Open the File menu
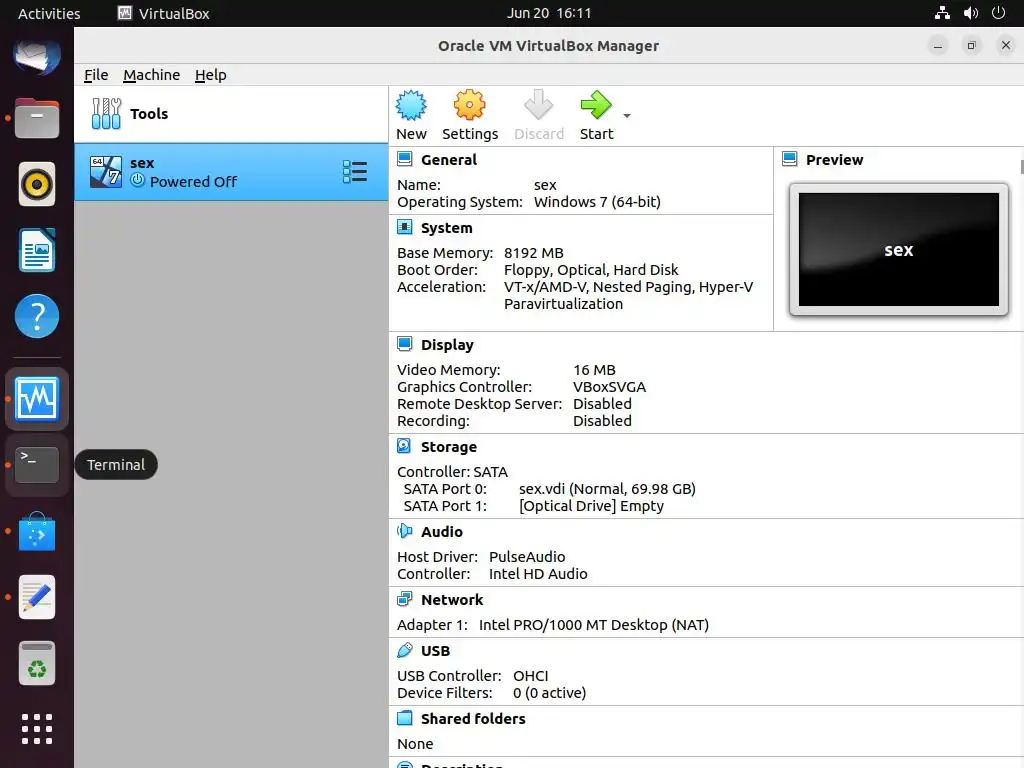This screenshot has height=768, width=1024. [x=96, y=75]
